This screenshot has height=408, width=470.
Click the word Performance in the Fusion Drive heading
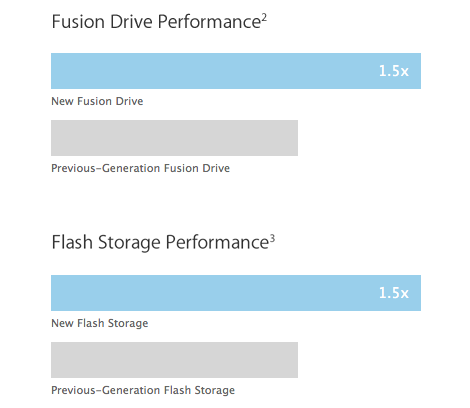click(209, 22)
